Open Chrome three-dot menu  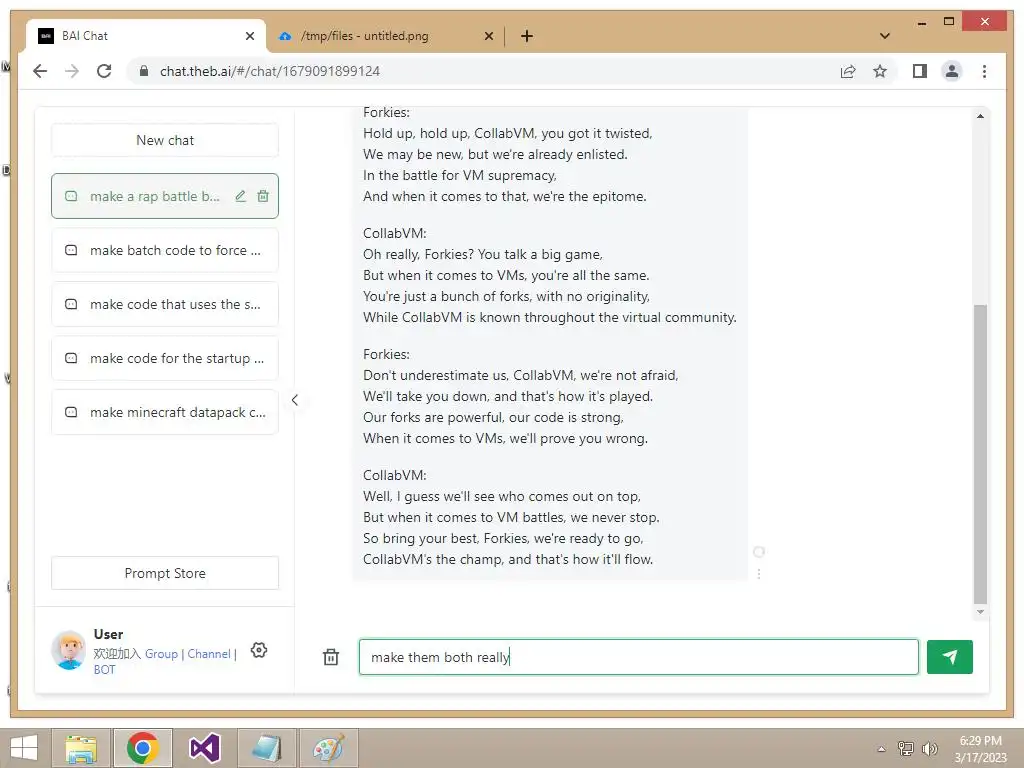(x=984, y=71)
